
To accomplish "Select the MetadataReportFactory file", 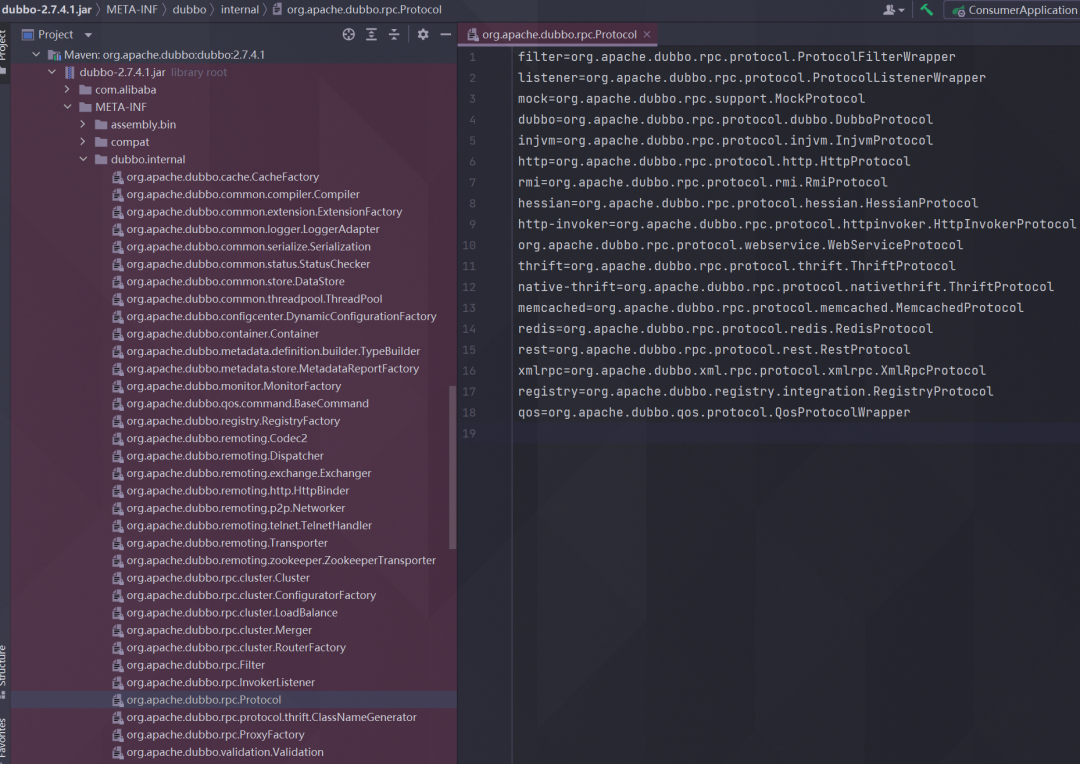I will click(x=265, y=369).
